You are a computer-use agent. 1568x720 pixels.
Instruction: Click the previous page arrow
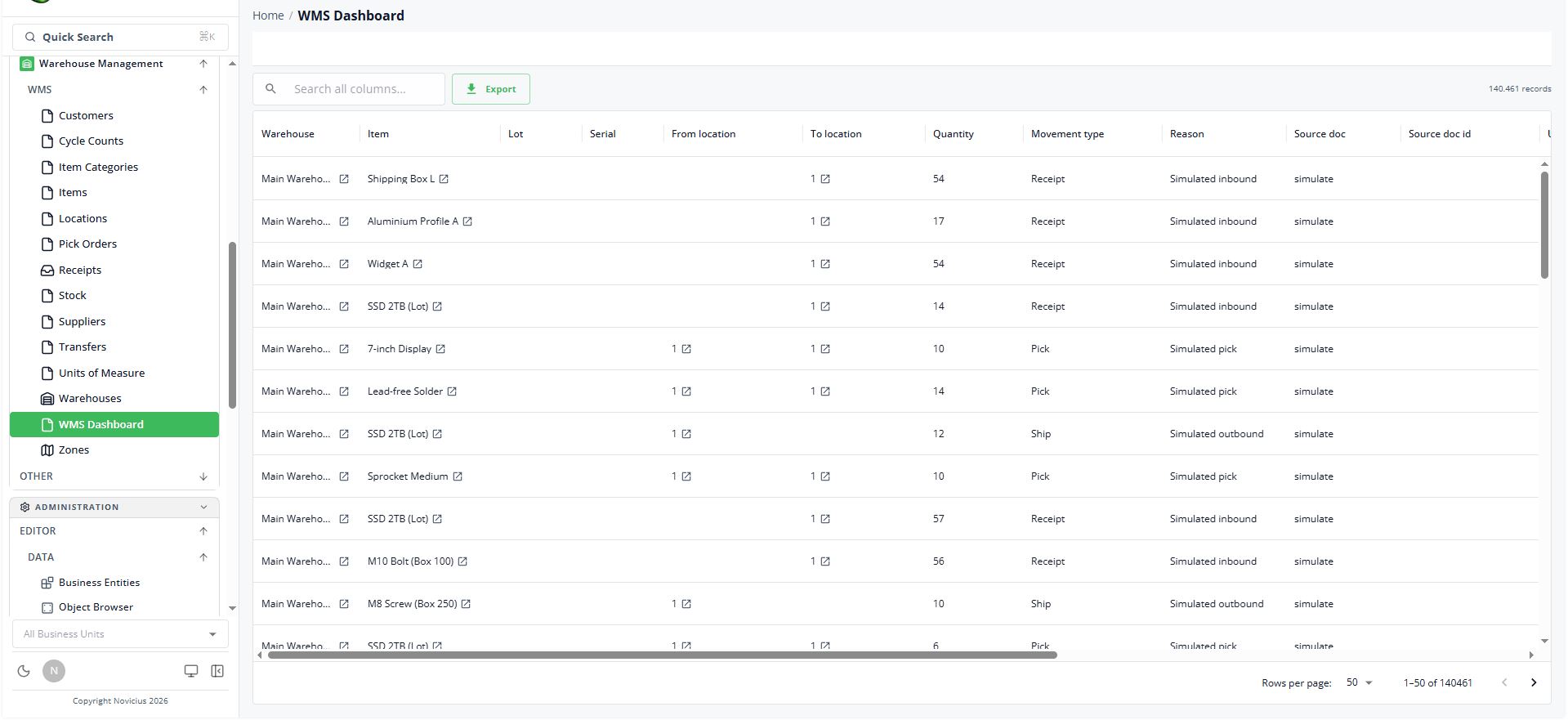(1504, 682)
